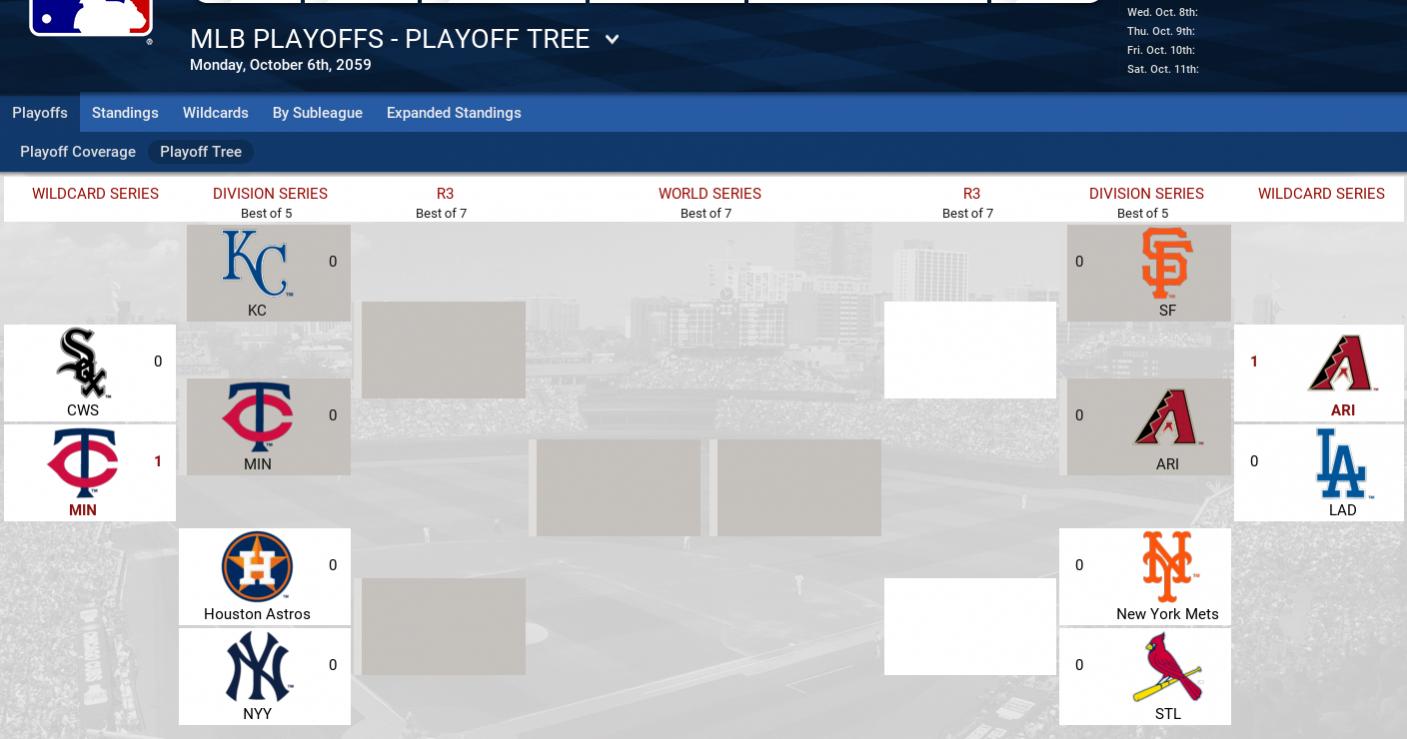
Task: Click the White Sox wildcard logo
Action: pyautogui.click(x=83, y=362)
